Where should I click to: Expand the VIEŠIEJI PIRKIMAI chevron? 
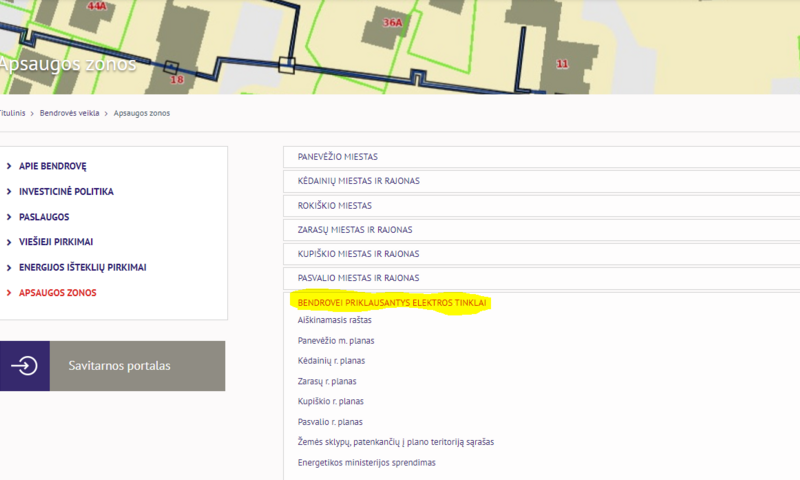click(x=9, y=242)
